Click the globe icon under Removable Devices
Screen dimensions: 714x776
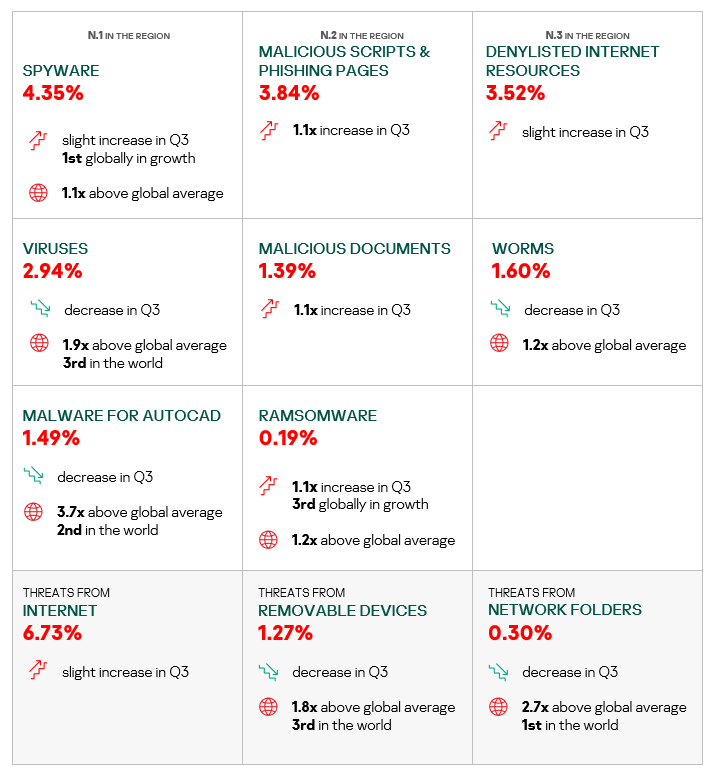[x=268, y=707]
